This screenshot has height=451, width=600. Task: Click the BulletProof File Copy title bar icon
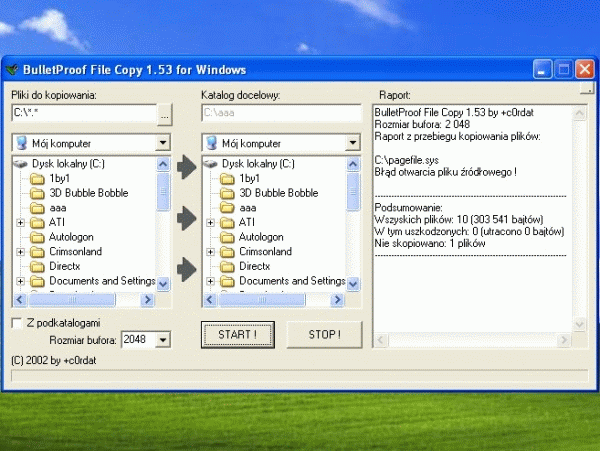pyautogui.click(x=12, y=70)
